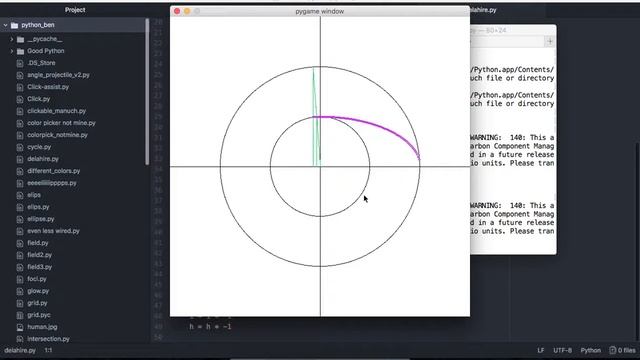
Task: Open field3.py file
Action: [x=39, y=267]
